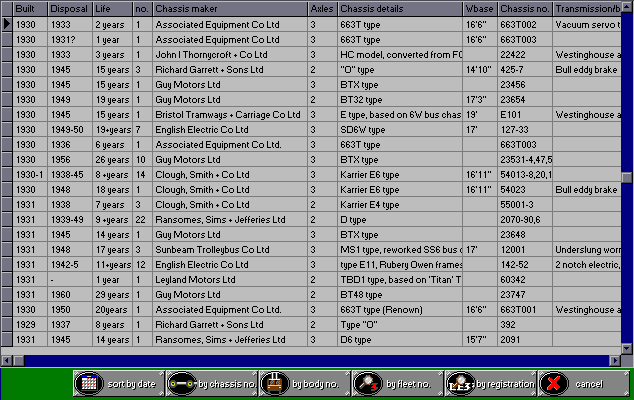This screenshot has width=634, height=400.
Task: Sort records by fleet no.
Action: (398, 383)
